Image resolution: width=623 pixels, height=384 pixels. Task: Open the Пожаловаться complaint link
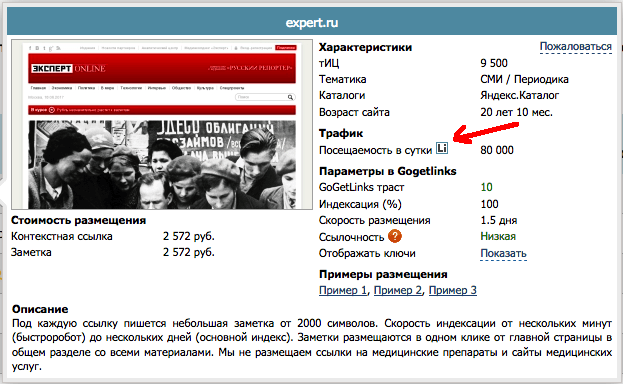tap(575, 47)
